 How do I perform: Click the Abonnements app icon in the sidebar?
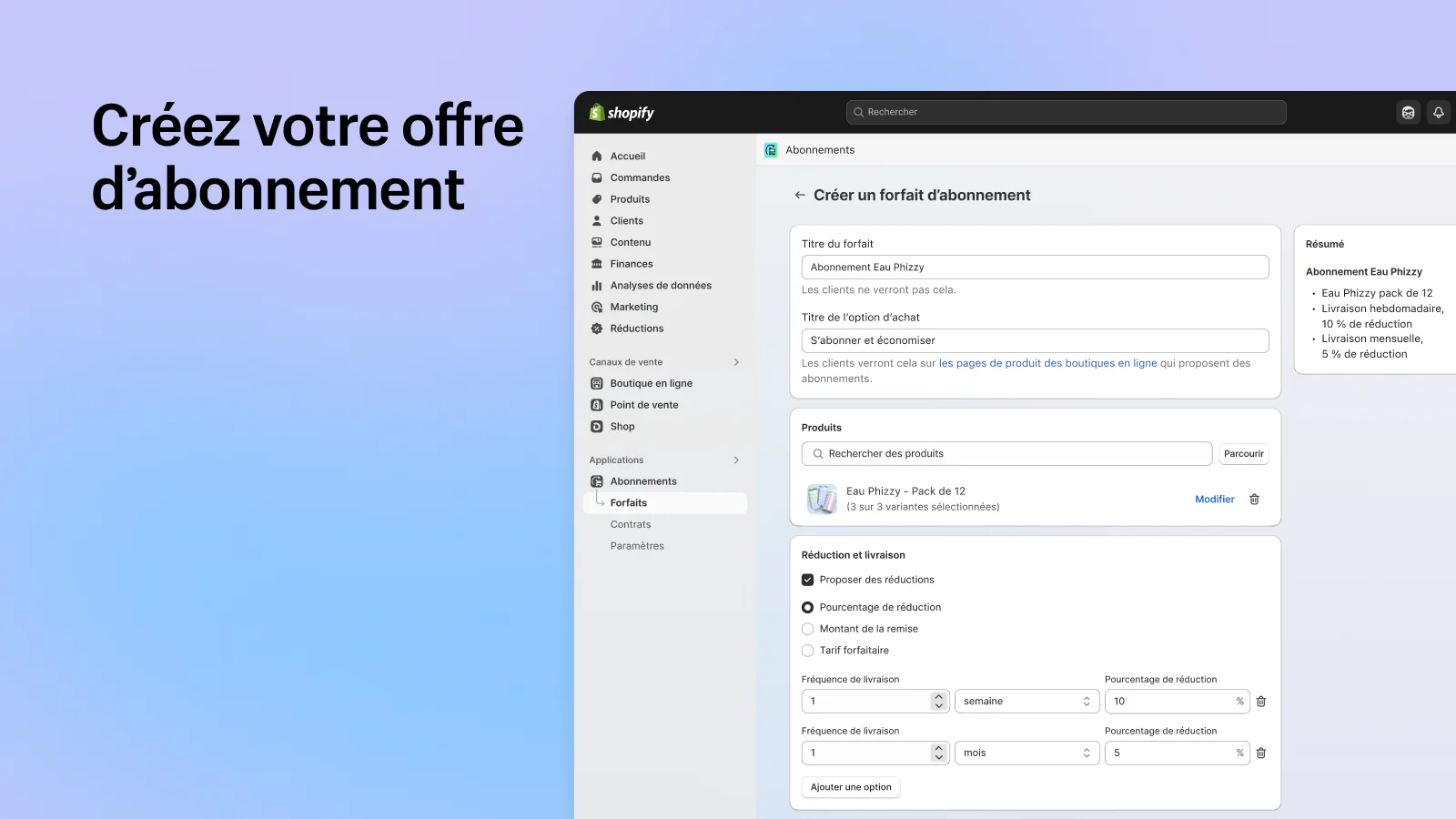tap(597, 481)
